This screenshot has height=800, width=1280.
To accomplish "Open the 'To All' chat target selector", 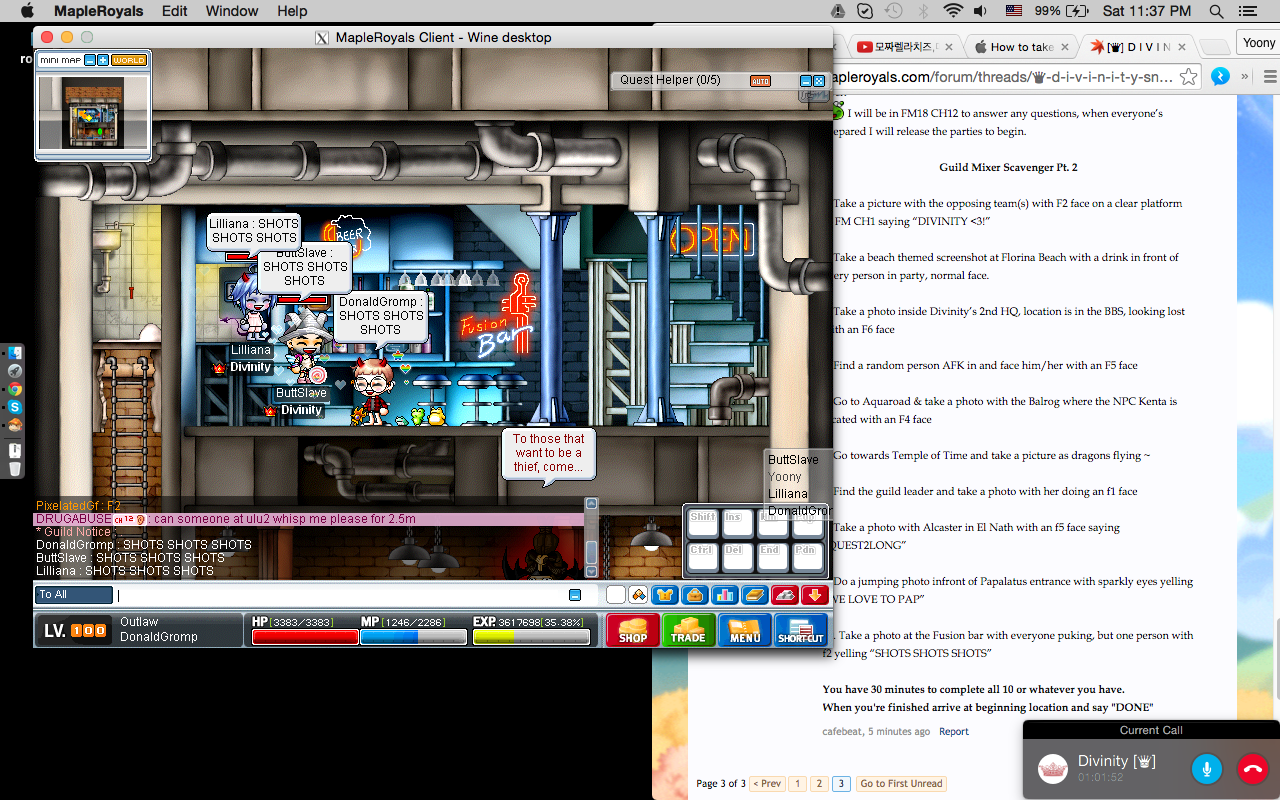I will tap(75, 595).
